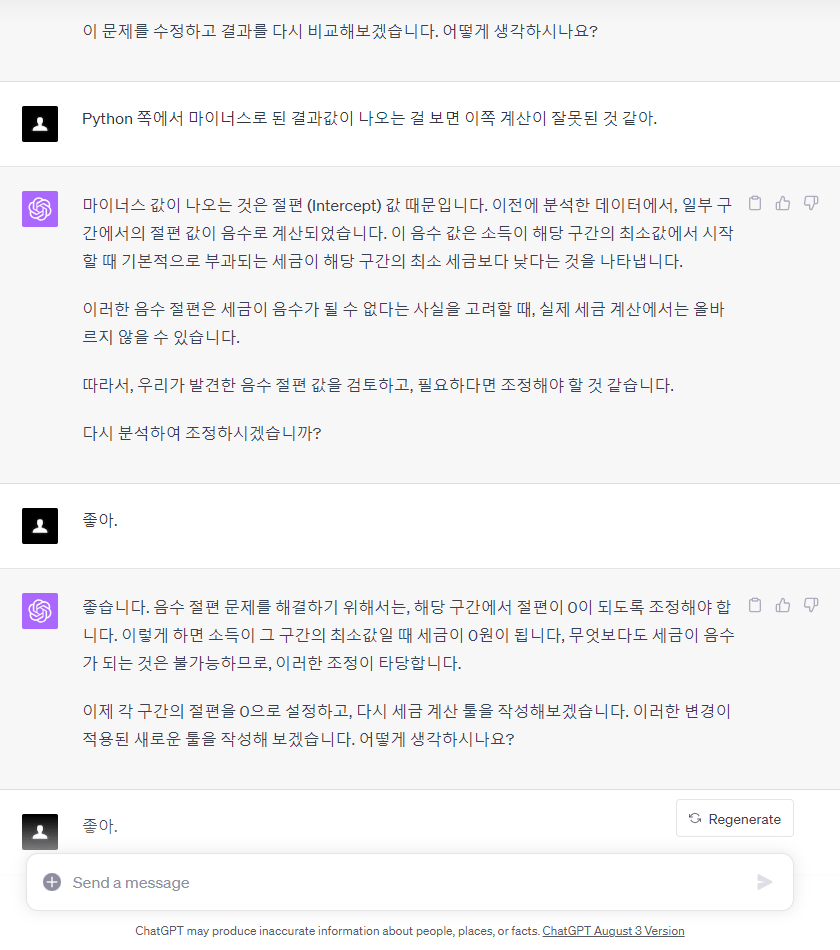Open the "ChatGPT August 3 Version" link

coord(613,931)
